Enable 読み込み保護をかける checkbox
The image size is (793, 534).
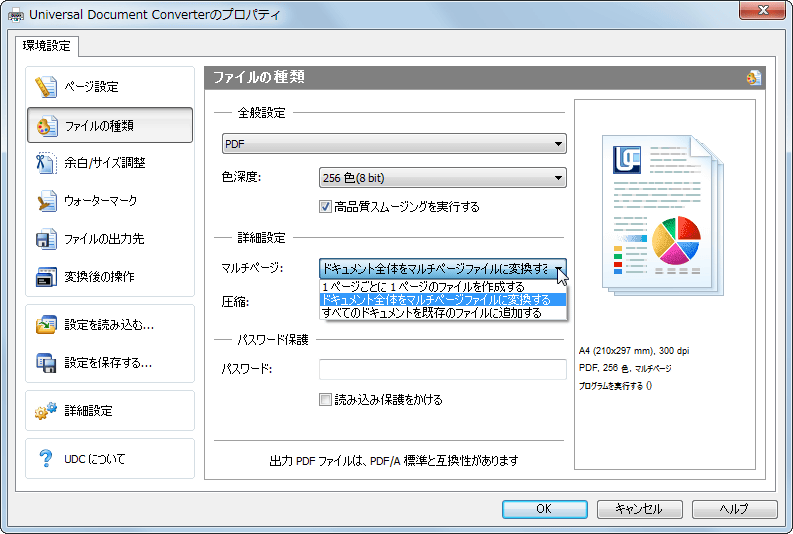tap(325, 399)
